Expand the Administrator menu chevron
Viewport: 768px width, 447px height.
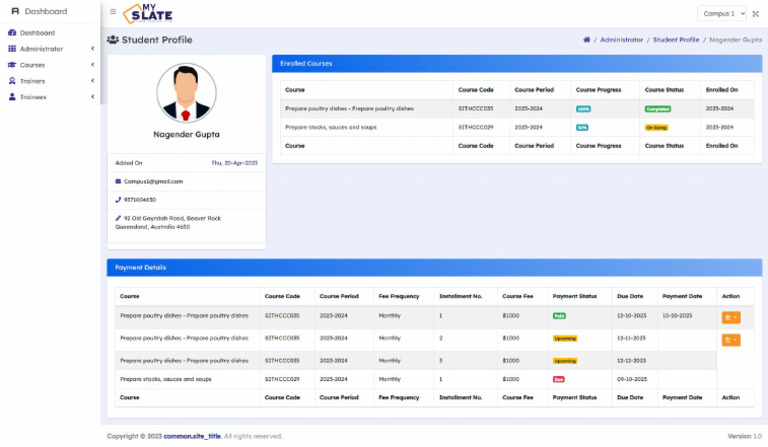(92, 49)
